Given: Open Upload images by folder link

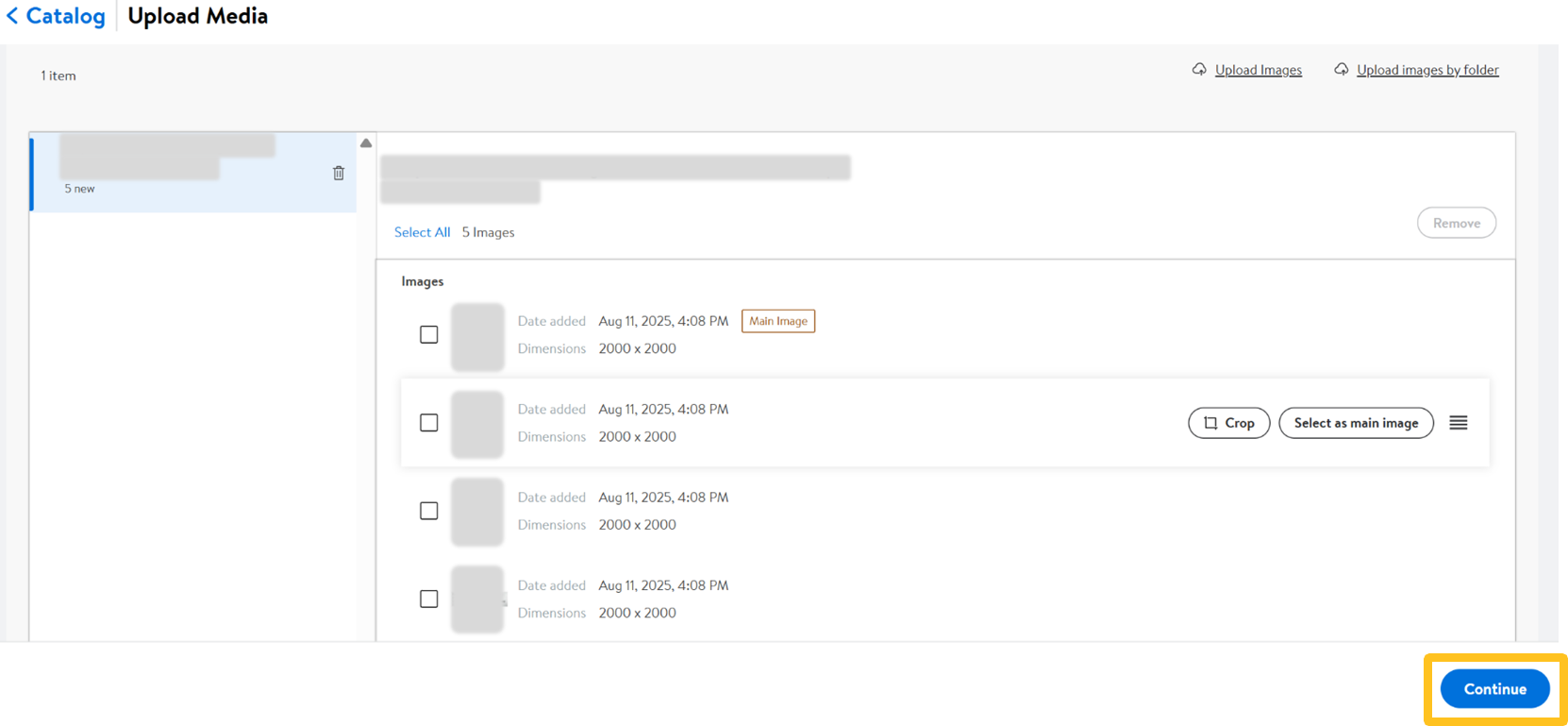Looking at the screenshot, I should [x=1426, y=70].
